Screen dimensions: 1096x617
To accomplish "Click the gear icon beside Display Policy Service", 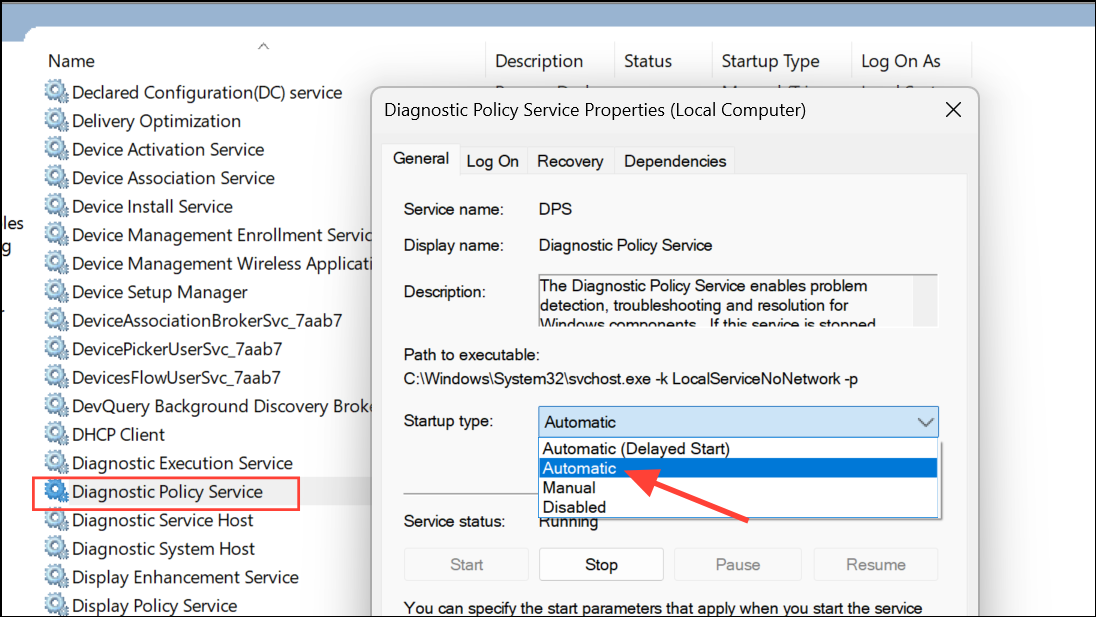I will [57, 605].
